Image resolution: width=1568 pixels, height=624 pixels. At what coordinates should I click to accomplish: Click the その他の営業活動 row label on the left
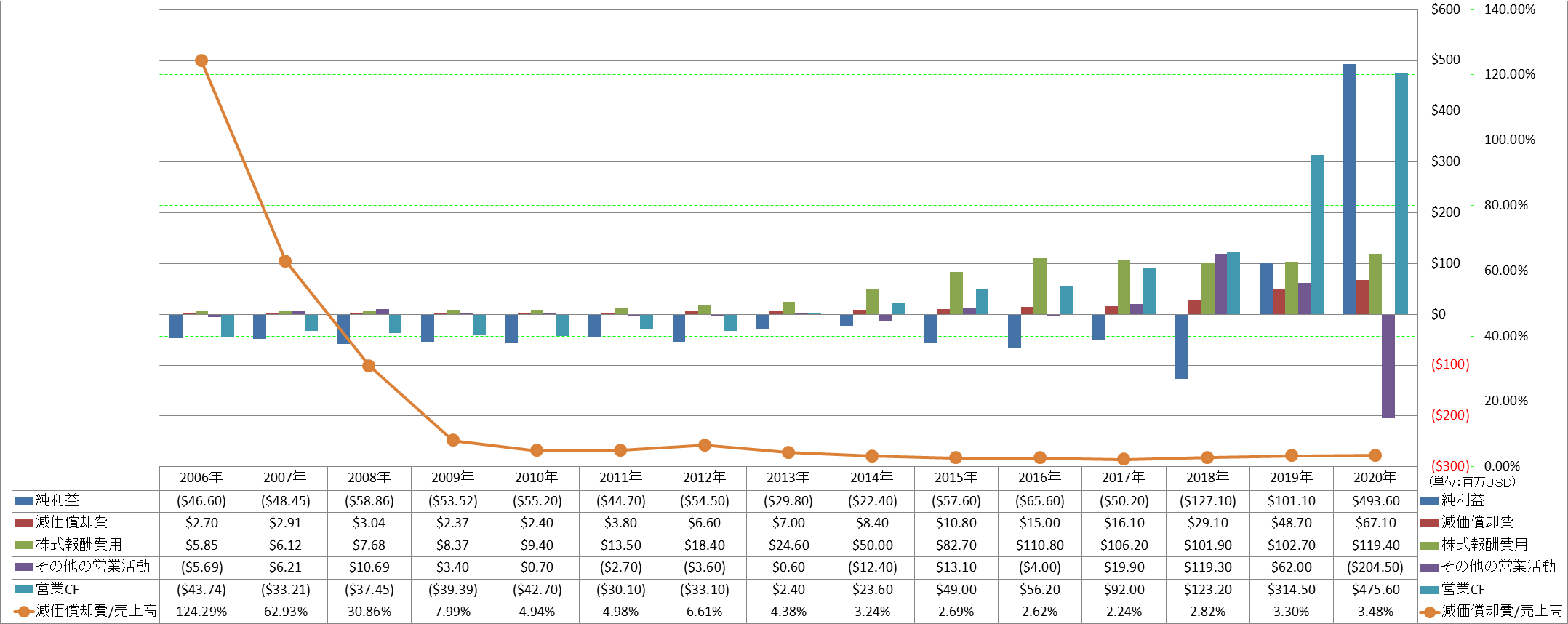pos(92,567)
